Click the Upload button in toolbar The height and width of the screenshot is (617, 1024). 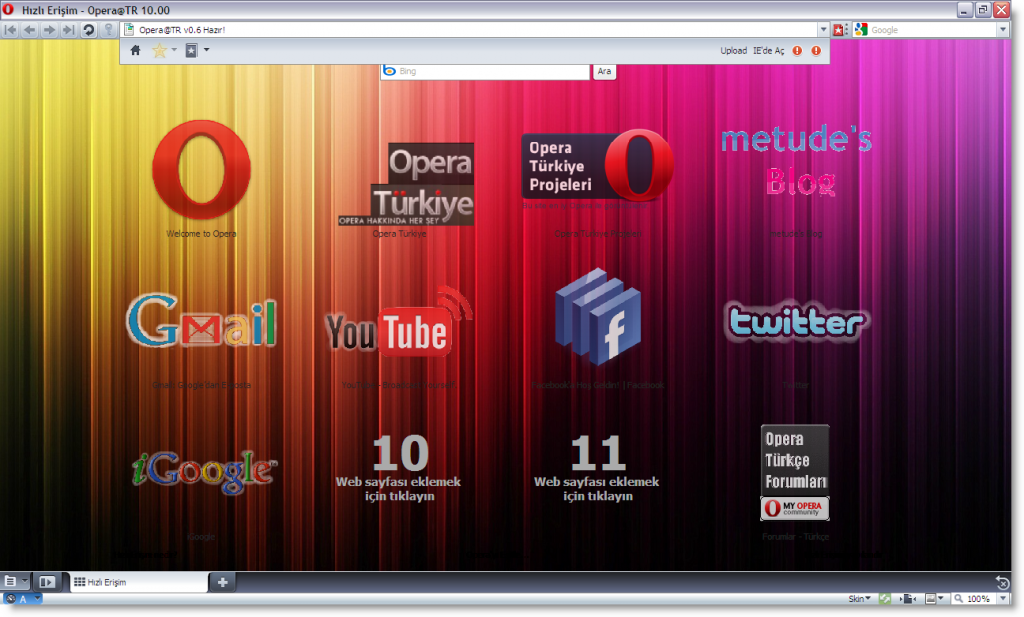733,50
